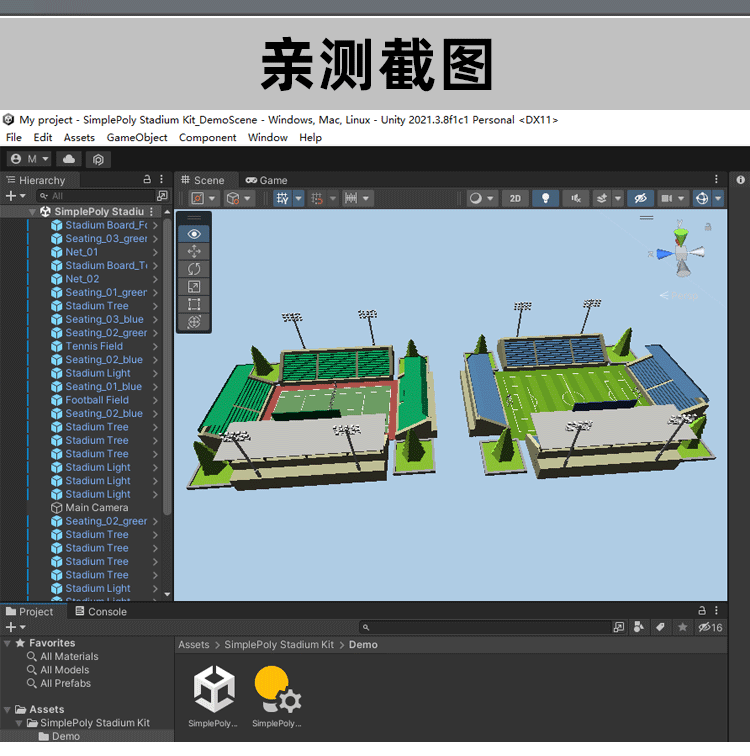Select Football Field in the Hierarchy

tap(97, 400)
